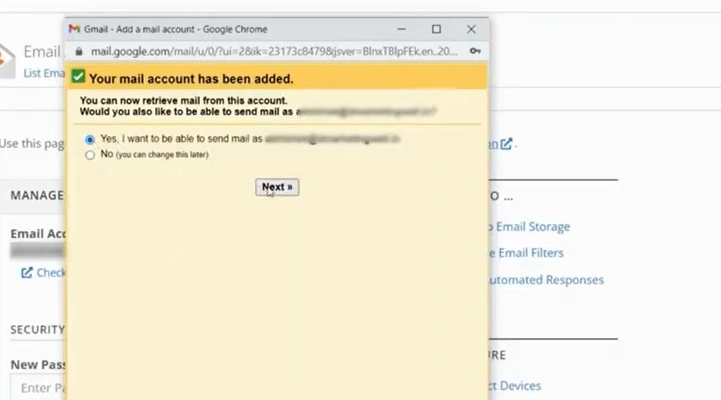Click the Email orange envelope logo icon

tap(7, 60)
